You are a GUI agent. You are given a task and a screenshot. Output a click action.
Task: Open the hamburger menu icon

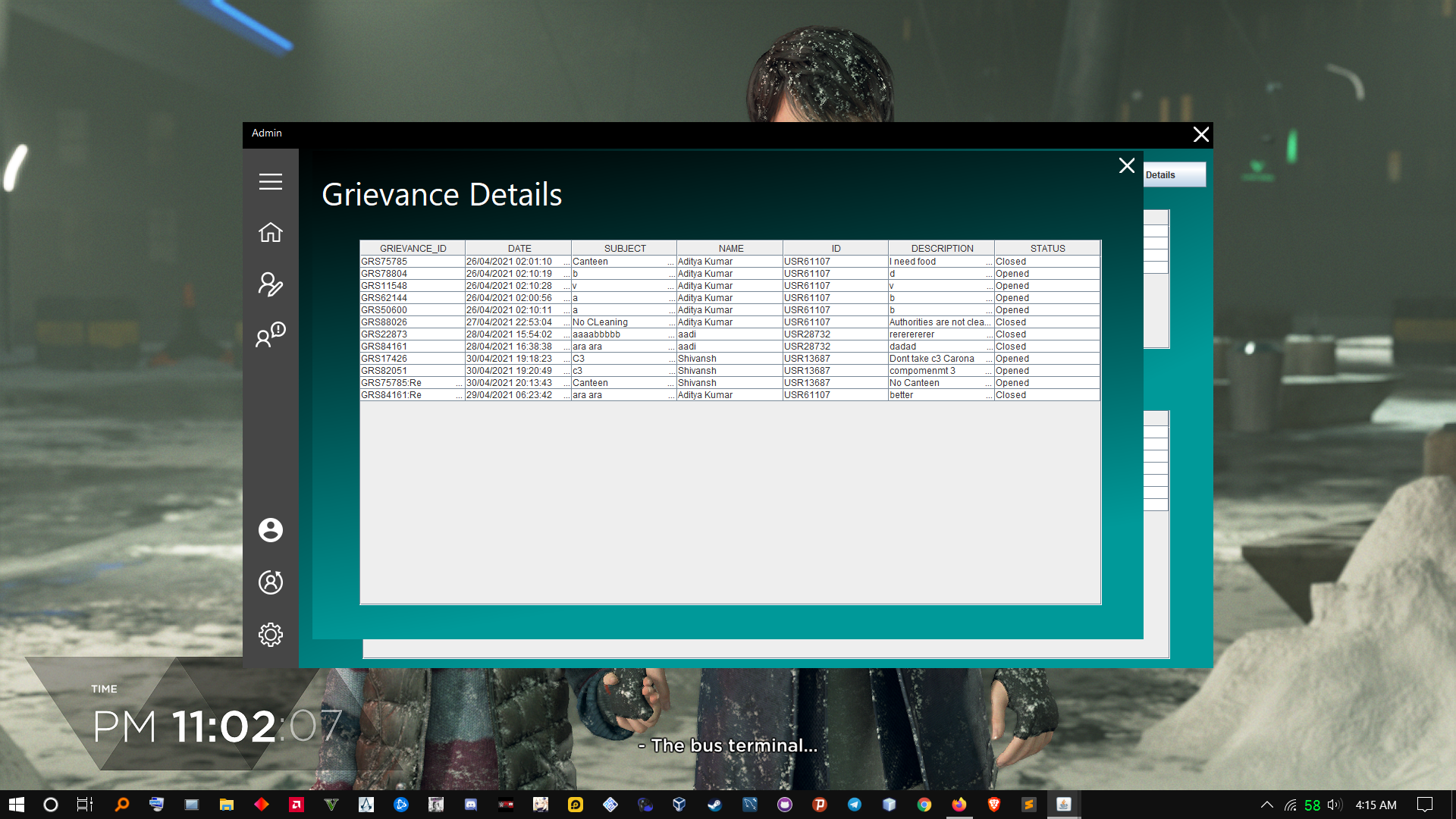pyautogui.click(x=270, y=182)
